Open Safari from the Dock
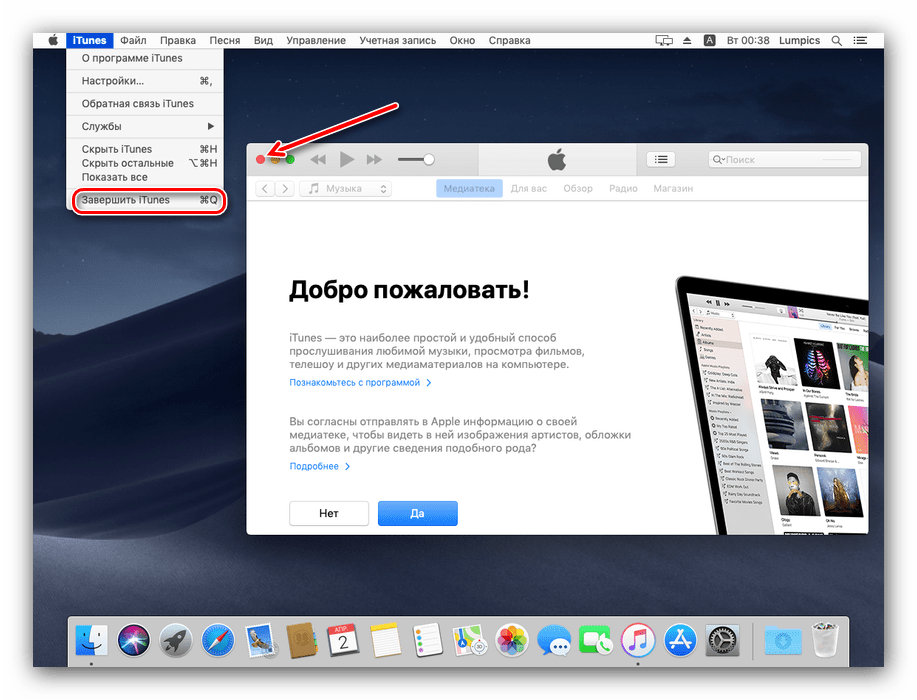This screenshot has width=917, height=700. tap(217, 639)
